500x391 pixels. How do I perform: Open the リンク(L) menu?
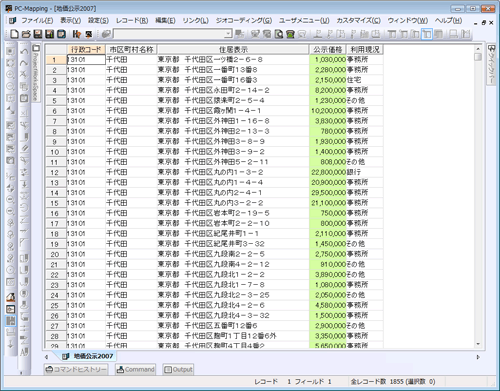[x=195, y=21]
